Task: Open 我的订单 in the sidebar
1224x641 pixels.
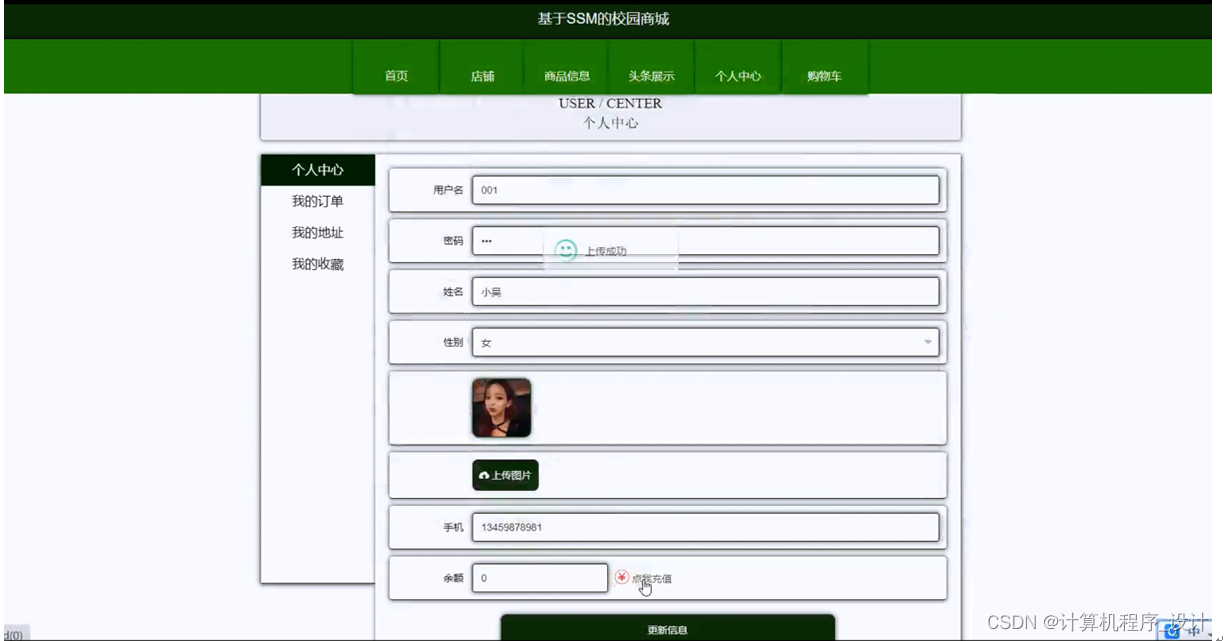Action: [318, 201]
